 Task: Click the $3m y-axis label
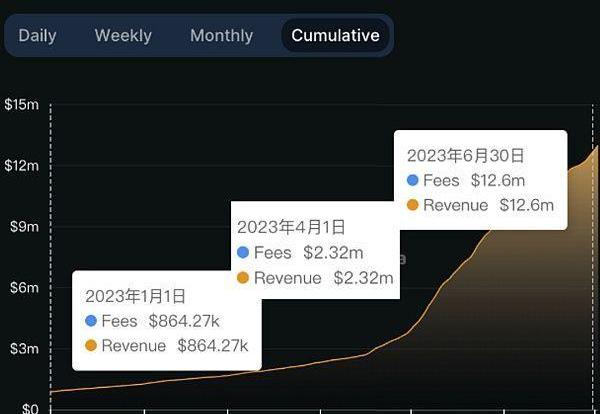click(x=24, y=349)
